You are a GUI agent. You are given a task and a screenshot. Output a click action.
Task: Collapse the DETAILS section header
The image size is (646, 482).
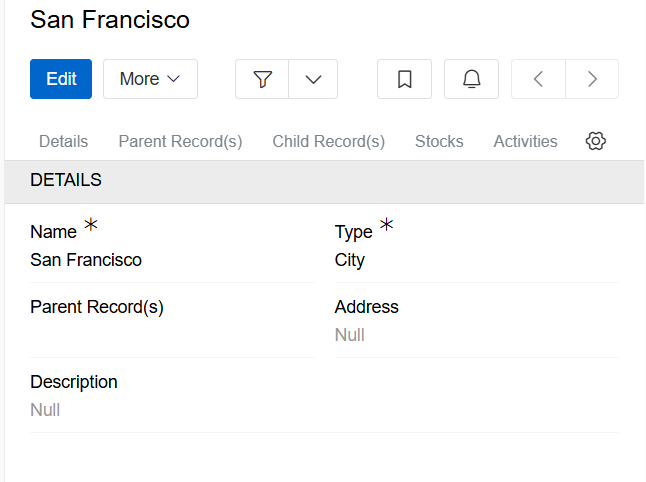coord(66,181)
